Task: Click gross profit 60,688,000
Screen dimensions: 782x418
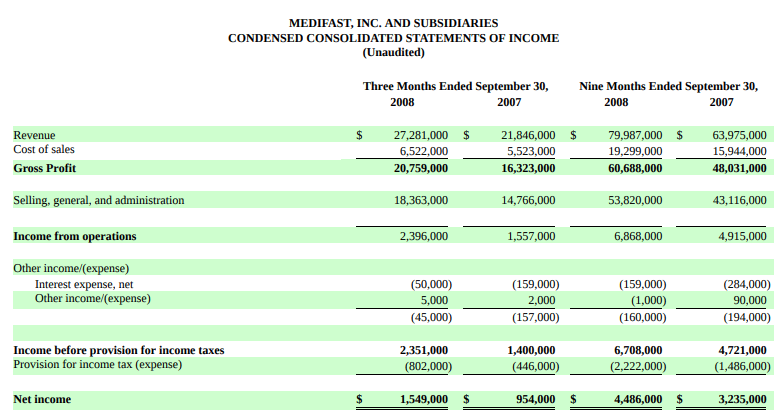Action: click(x=635, y=168)
